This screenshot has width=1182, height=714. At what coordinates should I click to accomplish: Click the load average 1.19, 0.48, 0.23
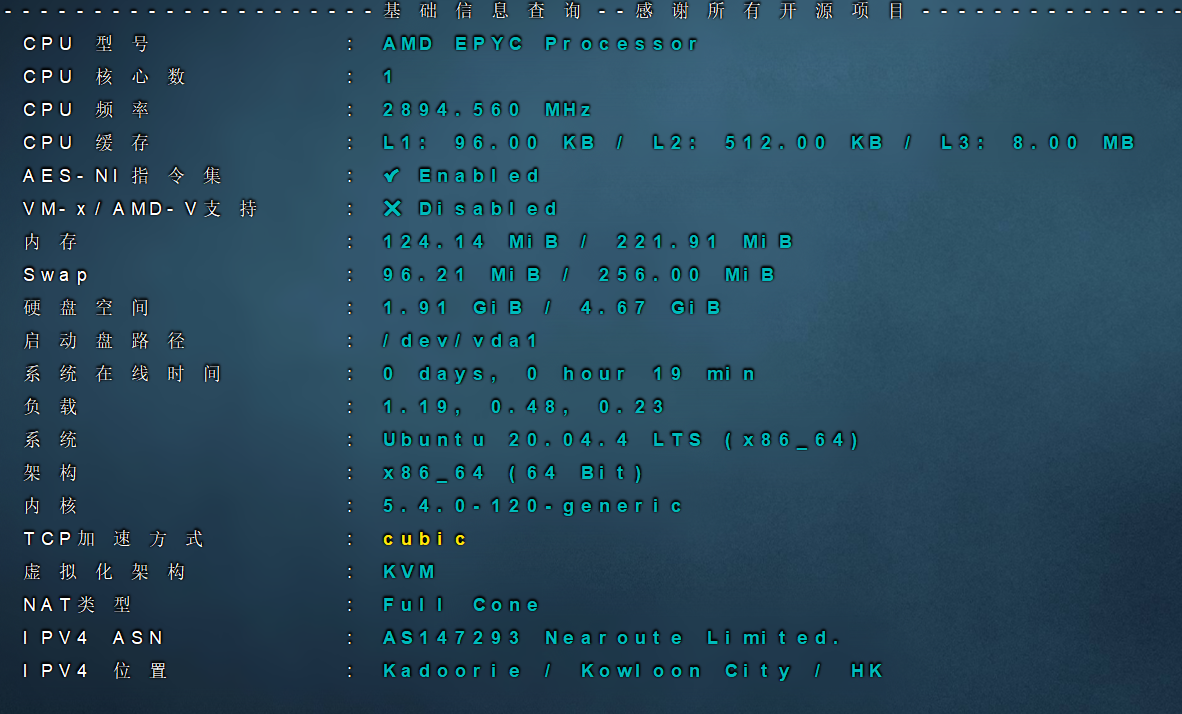pyautogui.click(x=524, y=407)
